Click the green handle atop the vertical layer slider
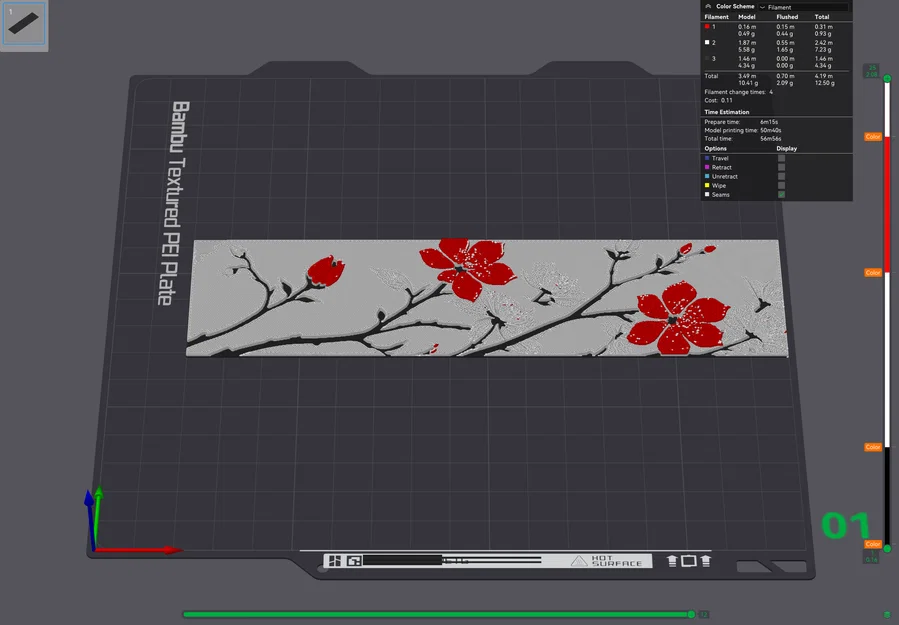Viewport: 899px width, 625px height. coord(887,78)
